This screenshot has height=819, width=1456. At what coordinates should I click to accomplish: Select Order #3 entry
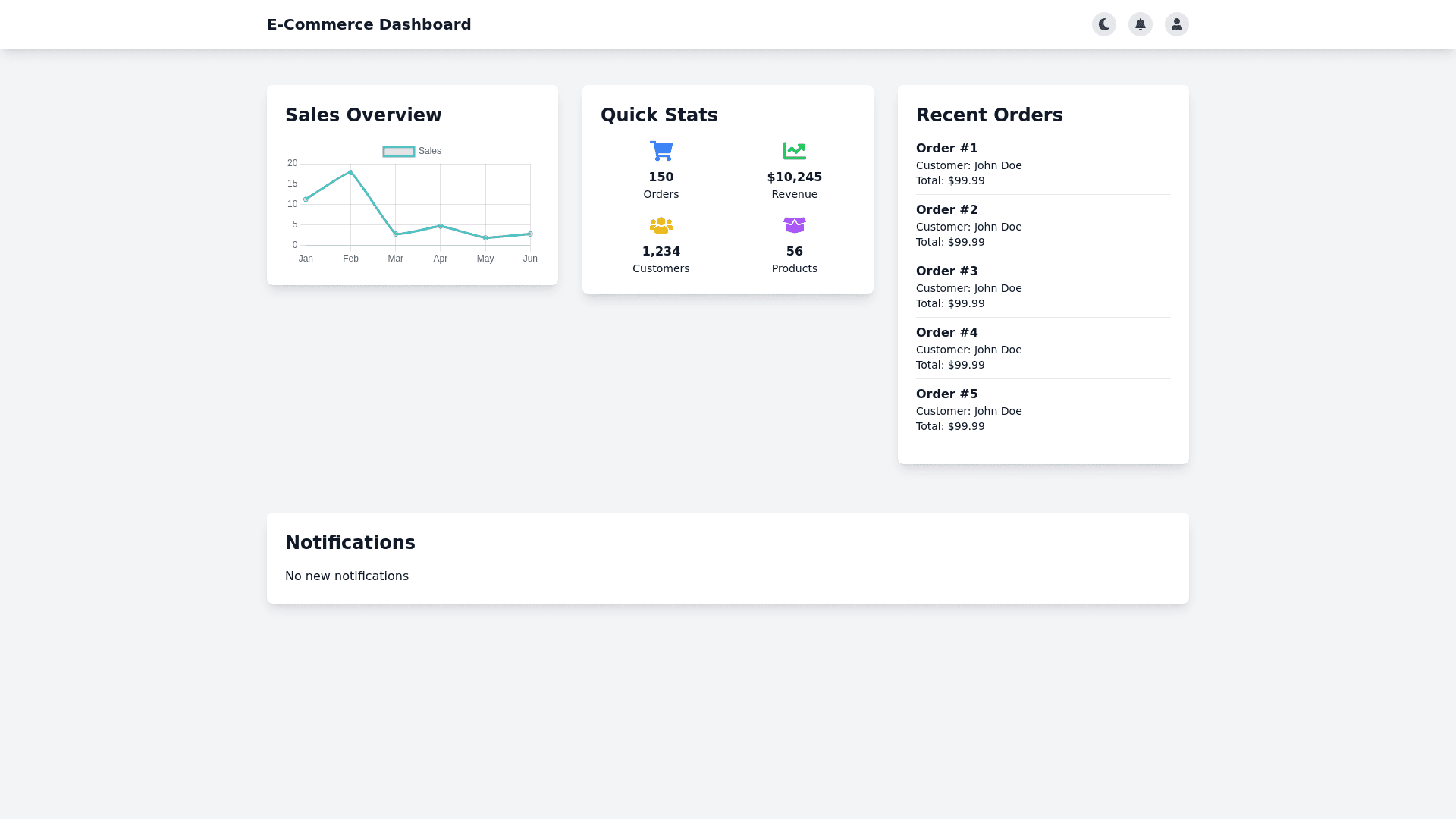[946, 271]
